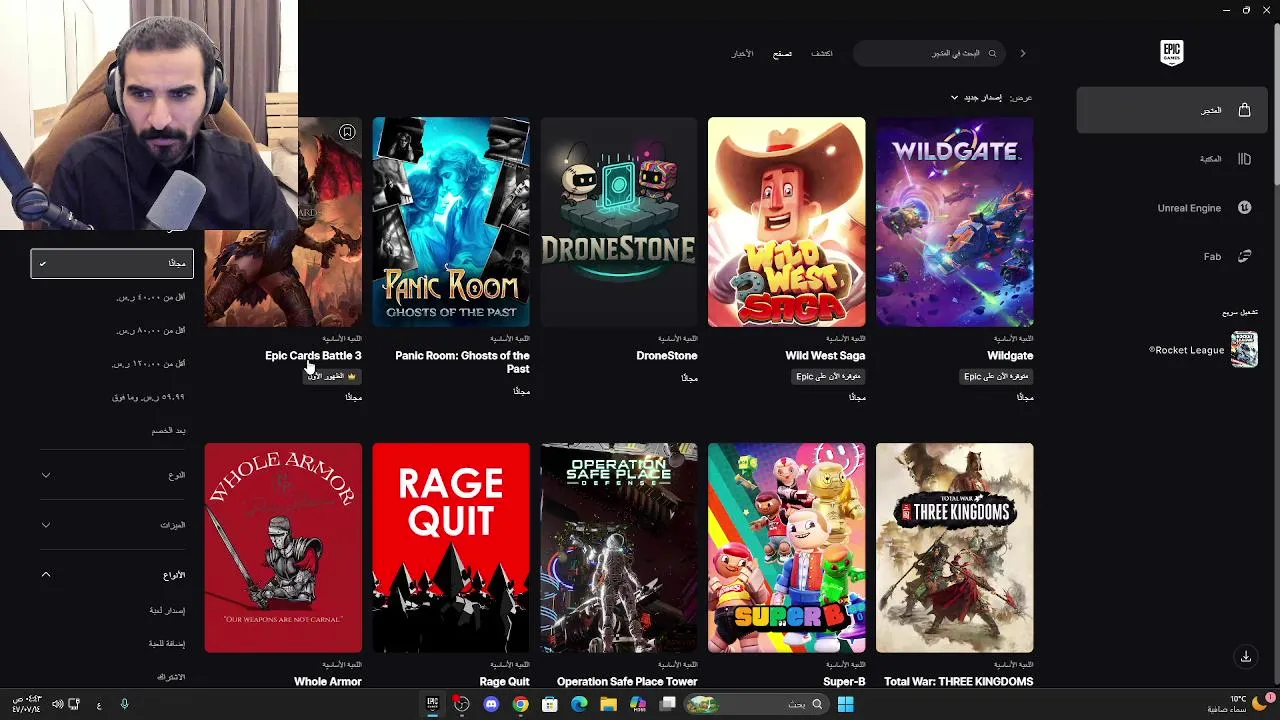Click the Wild West Saga cover image
1280x720 pixels.
pyautogui.click(x=787, y=222)
